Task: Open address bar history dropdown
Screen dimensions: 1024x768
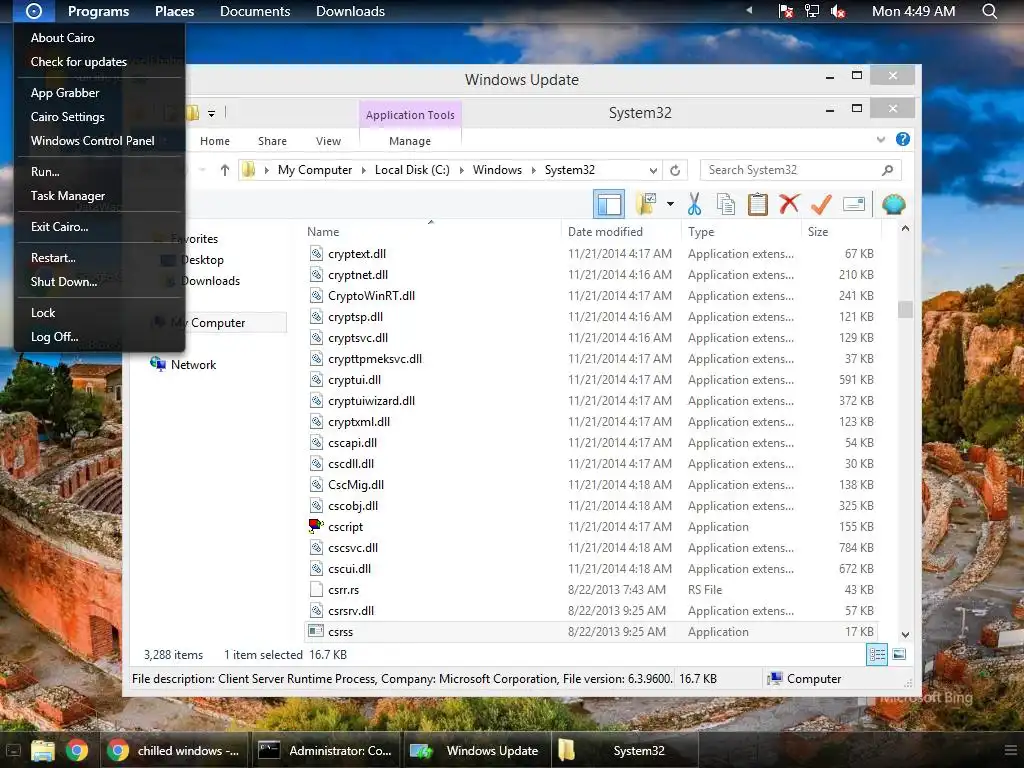Action: [653, 170]
